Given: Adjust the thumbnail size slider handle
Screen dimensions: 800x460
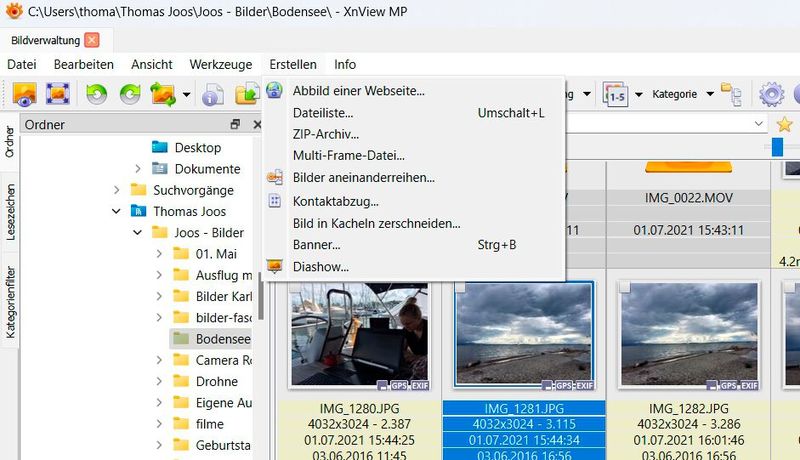Looking at the screenshot, I should 777,147.
